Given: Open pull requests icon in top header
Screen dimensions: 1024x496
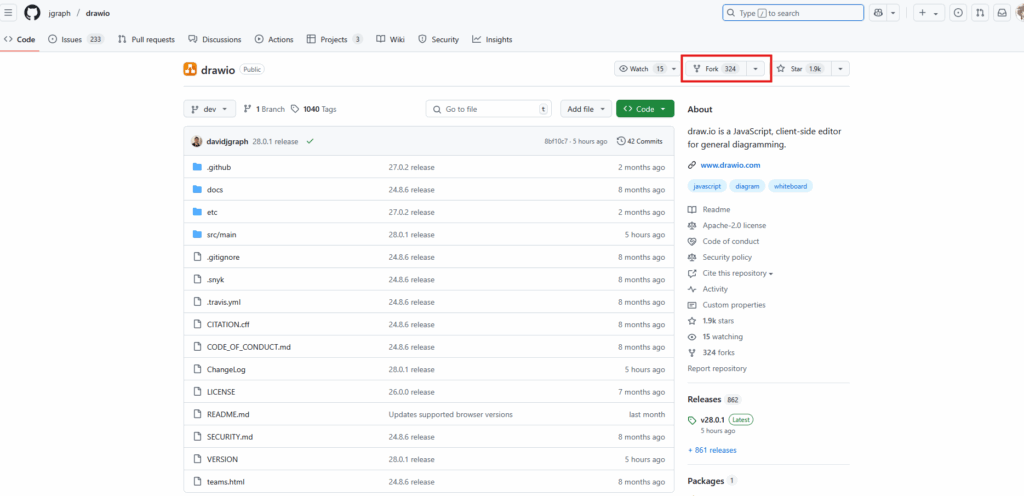Looking at the screenshot, I should coord(980,13).
